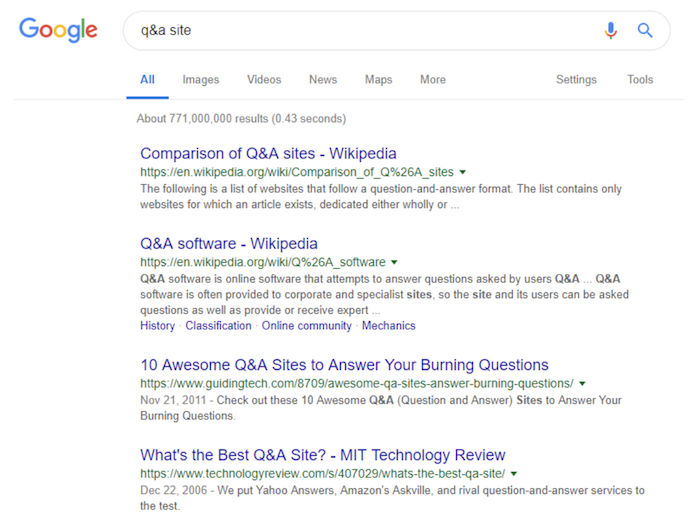The width and height of the screenshot is (700, 523).
Task: Expand dropdown arrow beside Comparison_of_Q%26A_sites URL
Action: click(463, 172)
